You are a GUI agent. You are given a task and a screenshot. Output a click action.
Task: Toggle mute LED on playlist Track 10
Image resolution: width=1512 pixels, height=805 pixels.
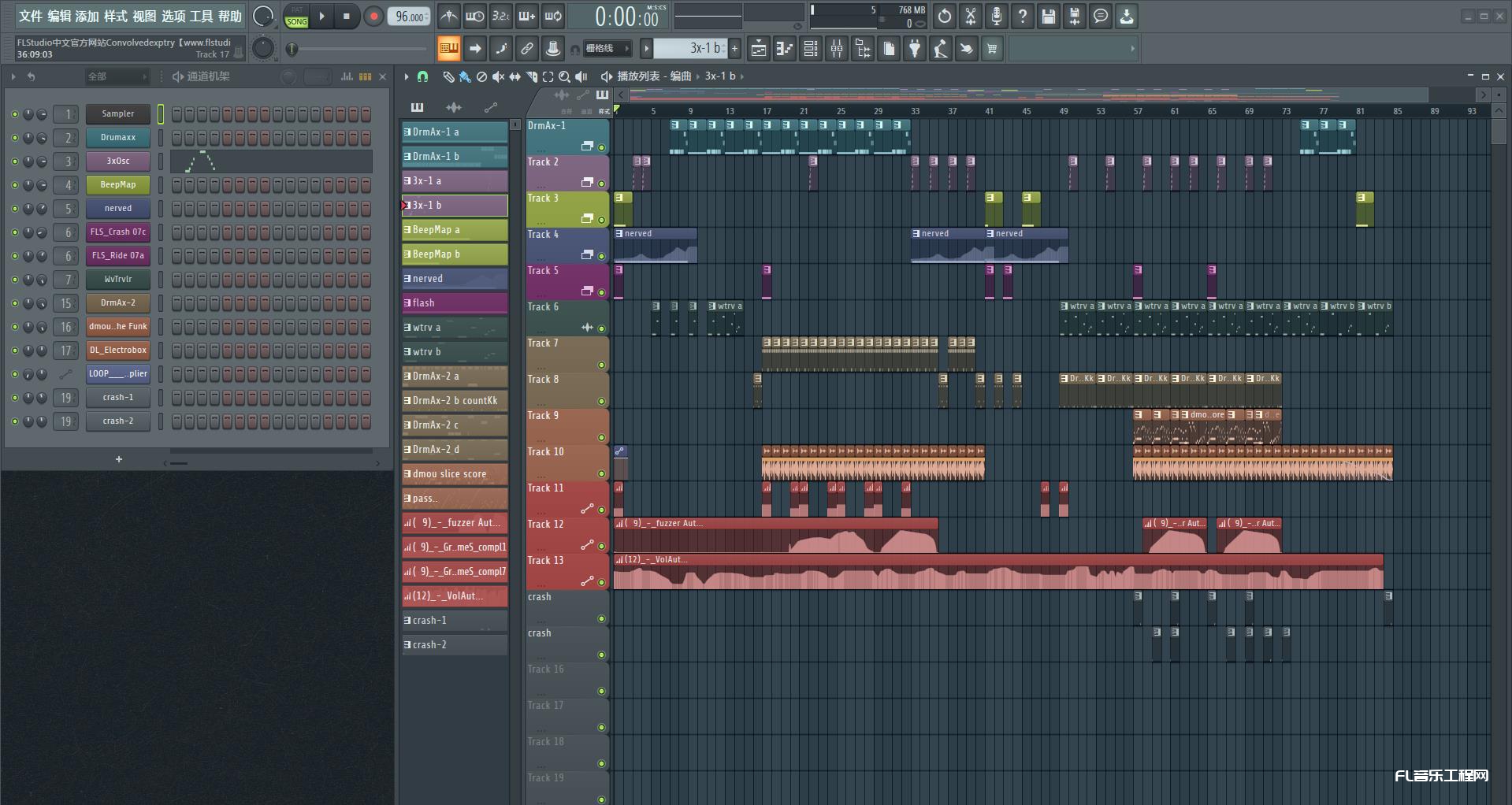pyautogui.click(x=601, y=473)
